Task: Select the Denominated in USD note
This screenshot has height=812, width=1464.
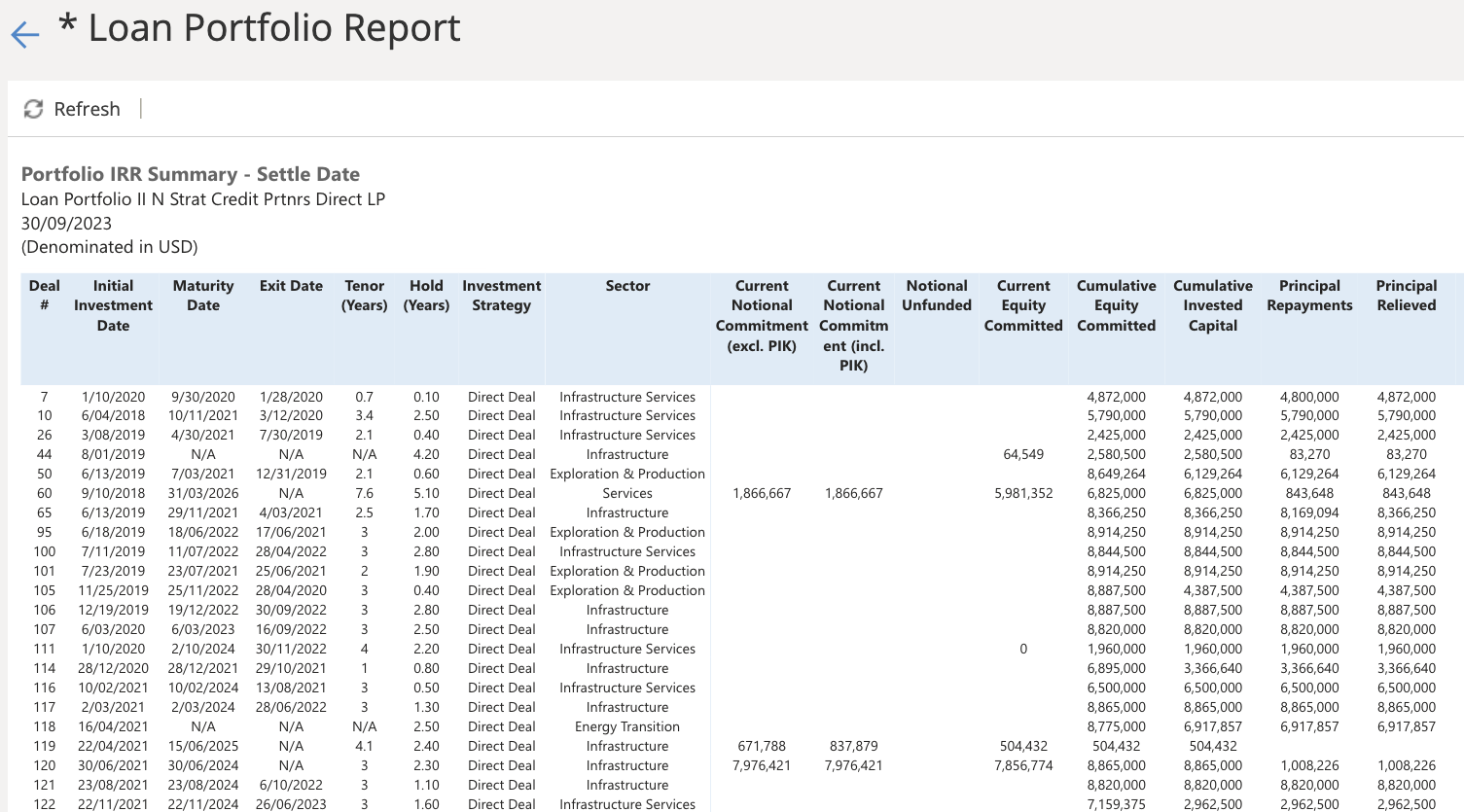Action: (109, 247)
